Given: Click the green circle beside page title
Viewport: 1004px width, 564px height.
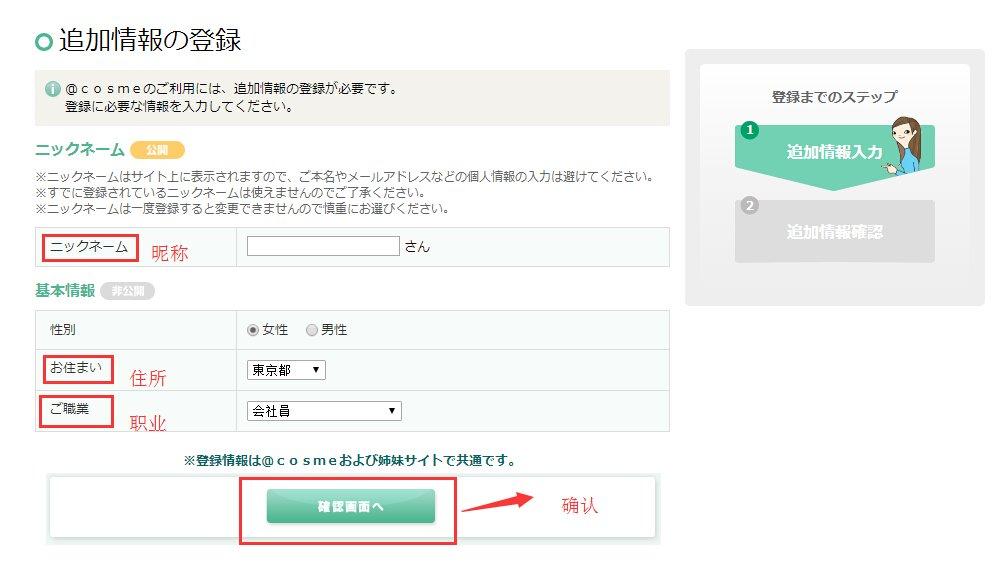Looking at the screenshot, I should coord(44,42).
